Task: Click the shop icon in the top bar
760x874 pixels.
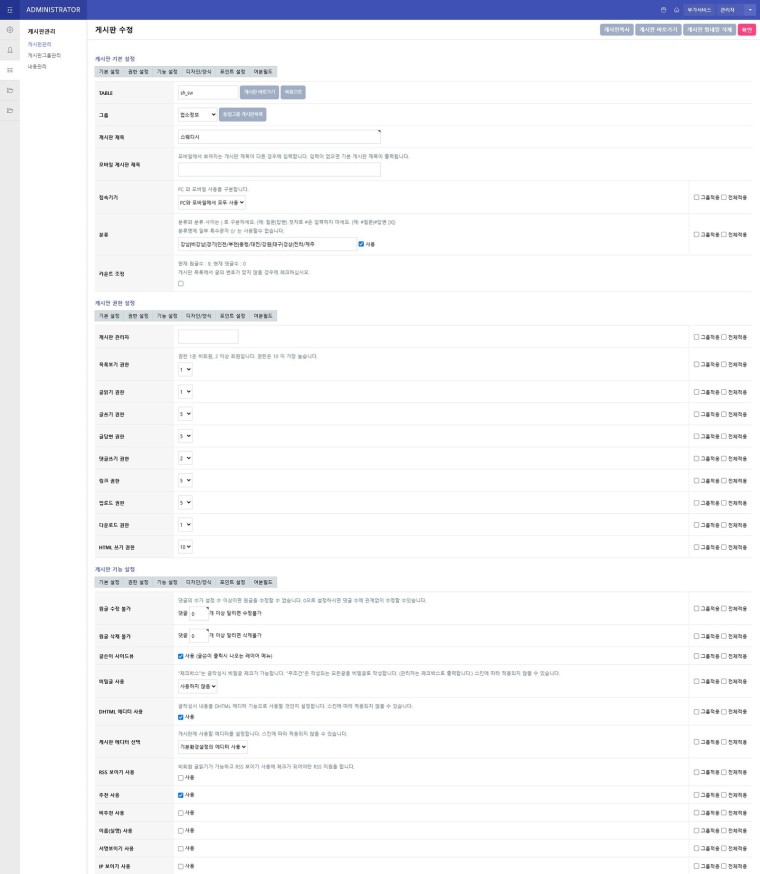Action: click(x=663, y=10)
